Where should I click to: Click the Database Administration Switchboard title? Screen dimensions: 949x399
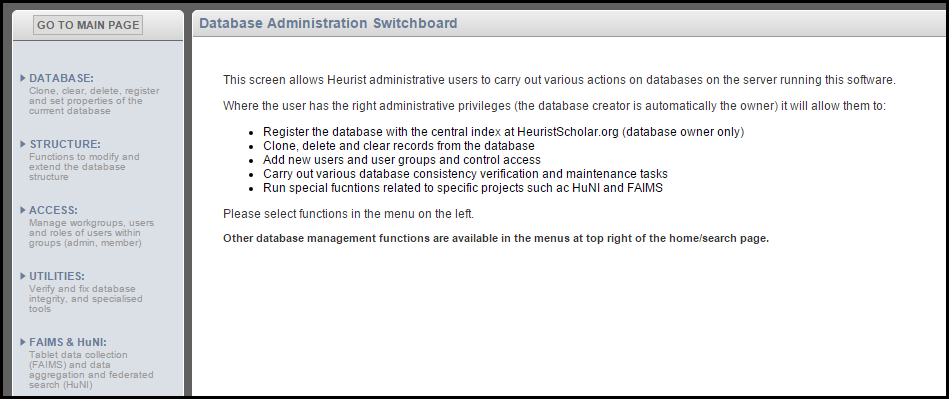(328, 24)
